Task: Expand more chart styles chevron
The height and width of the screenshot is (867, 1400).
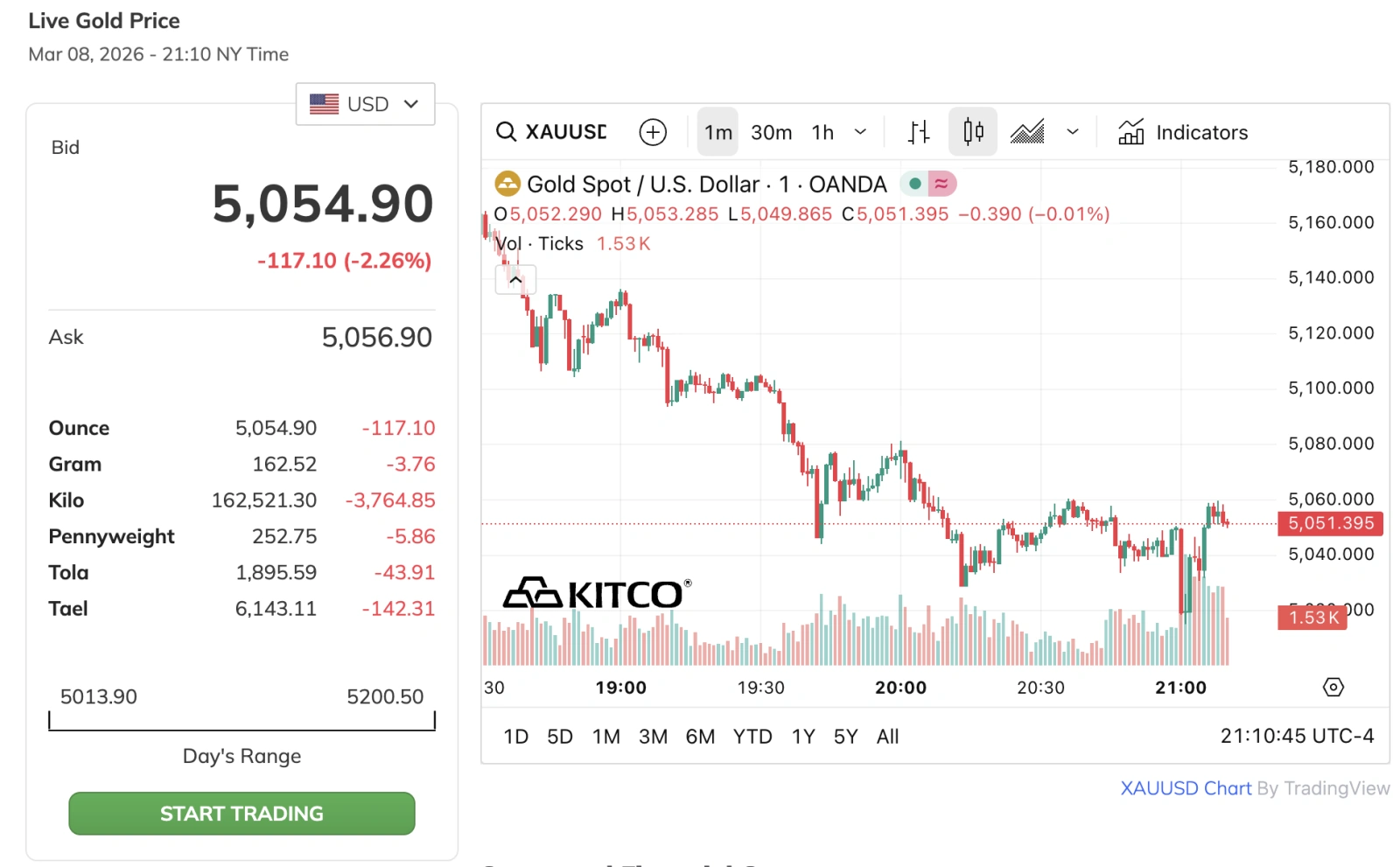Action: (1073, 132)
